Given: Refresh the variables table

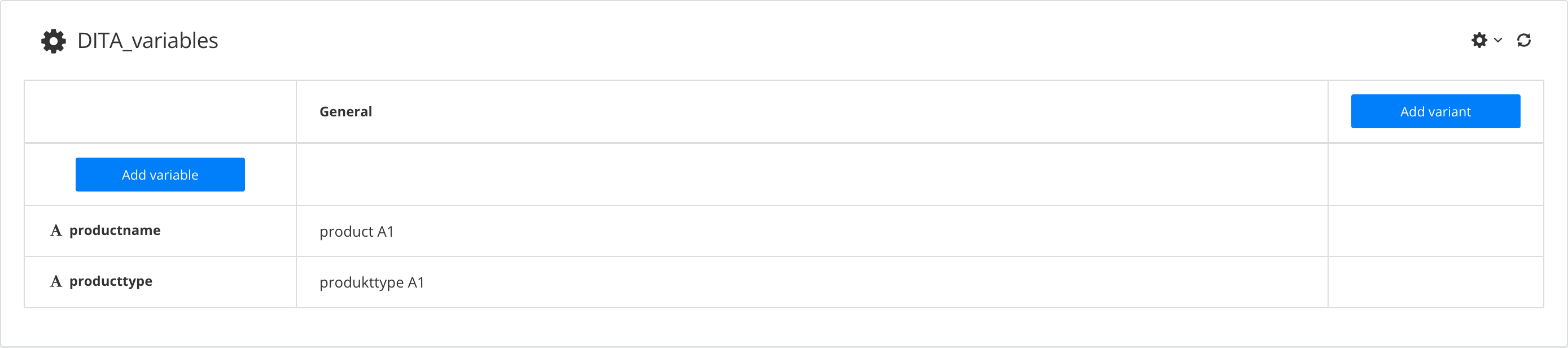Looking at the screenshot, I should click(x=1523, y=40).
